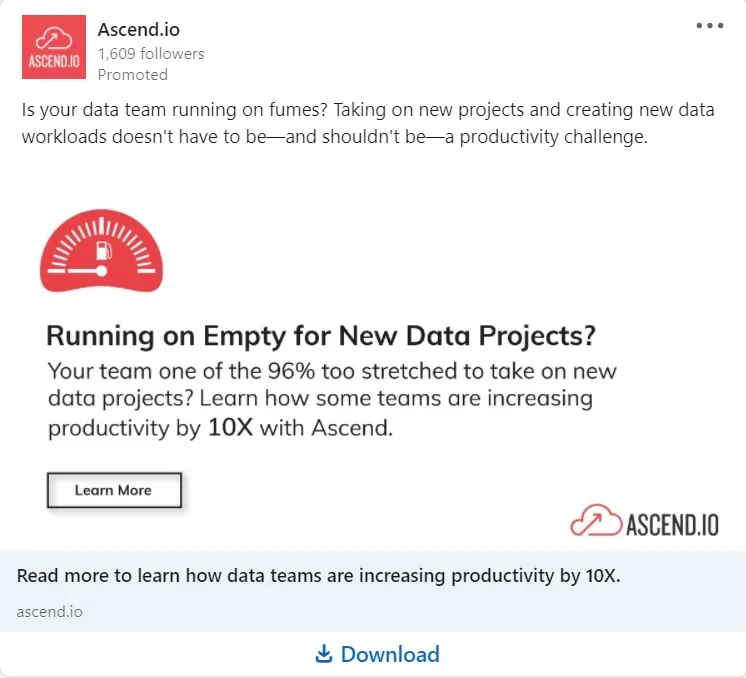Click the bold 10X text in the ad
This screenshot has width=746, height=678.
pyautogui.click(x=231, y=427)
